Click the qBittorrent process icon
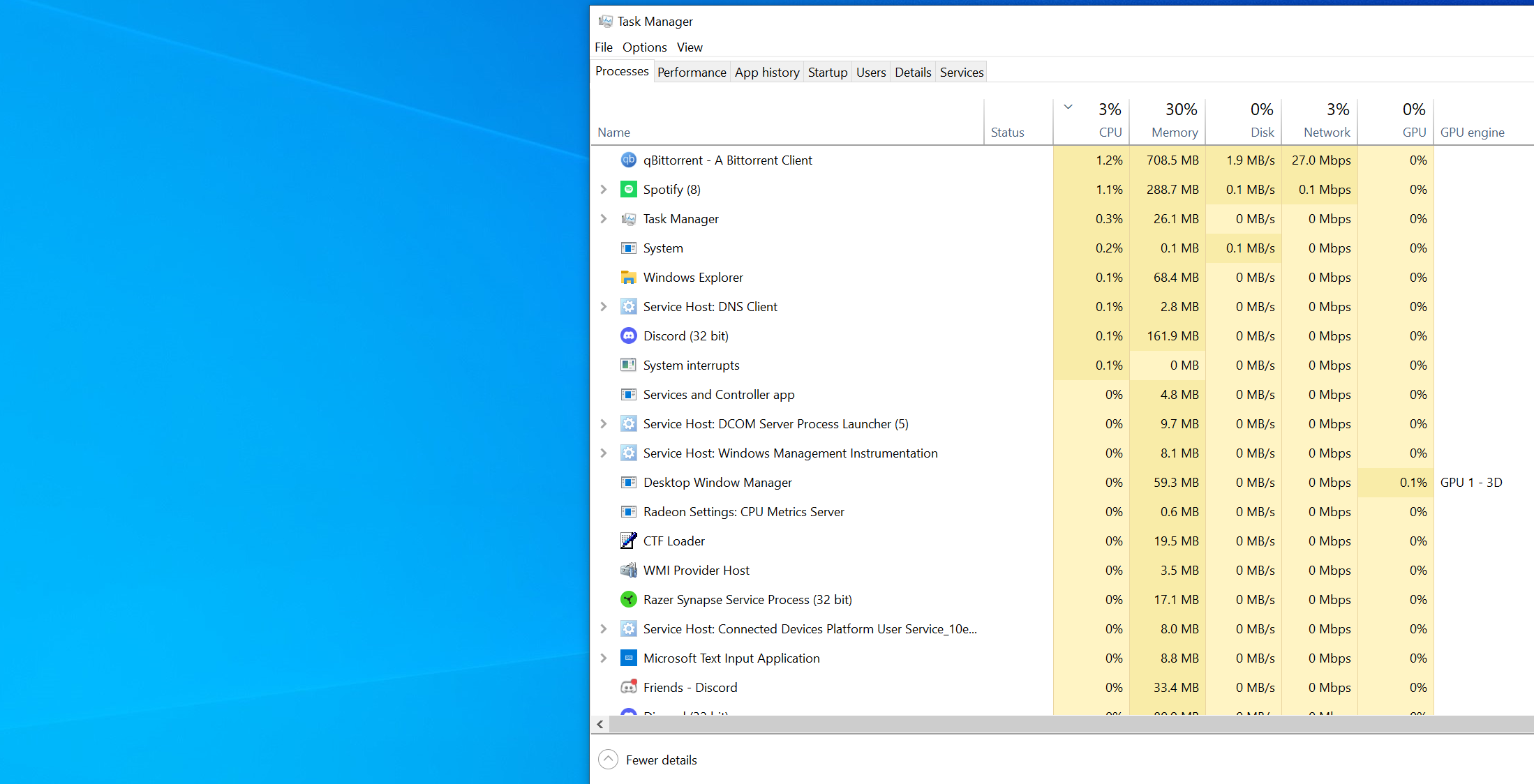Image resolution: width=1534 pixels, height=784 pixels. click(x=628, y=160)
